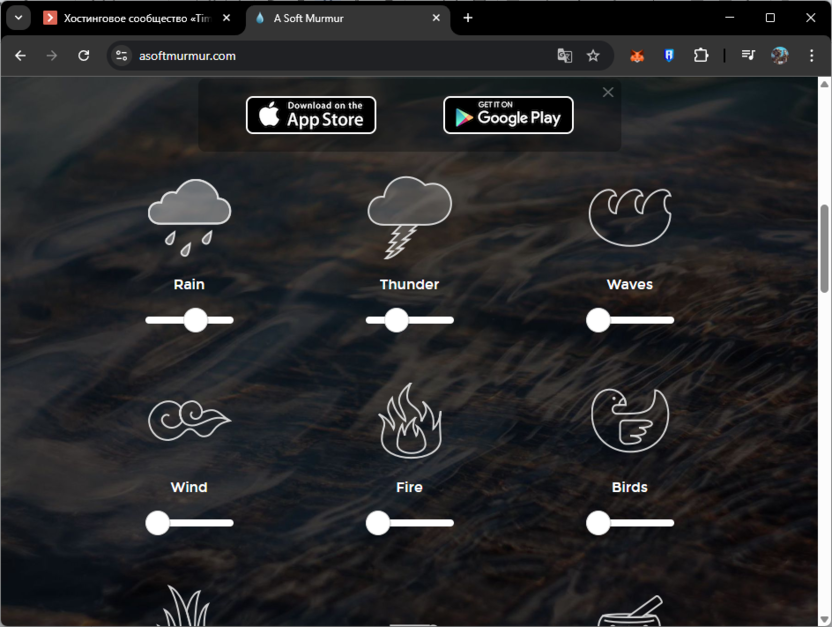The width and height of the screenshot is (832, 627).
Task: Click the Wind label text
Action: [x=189, y=487]
